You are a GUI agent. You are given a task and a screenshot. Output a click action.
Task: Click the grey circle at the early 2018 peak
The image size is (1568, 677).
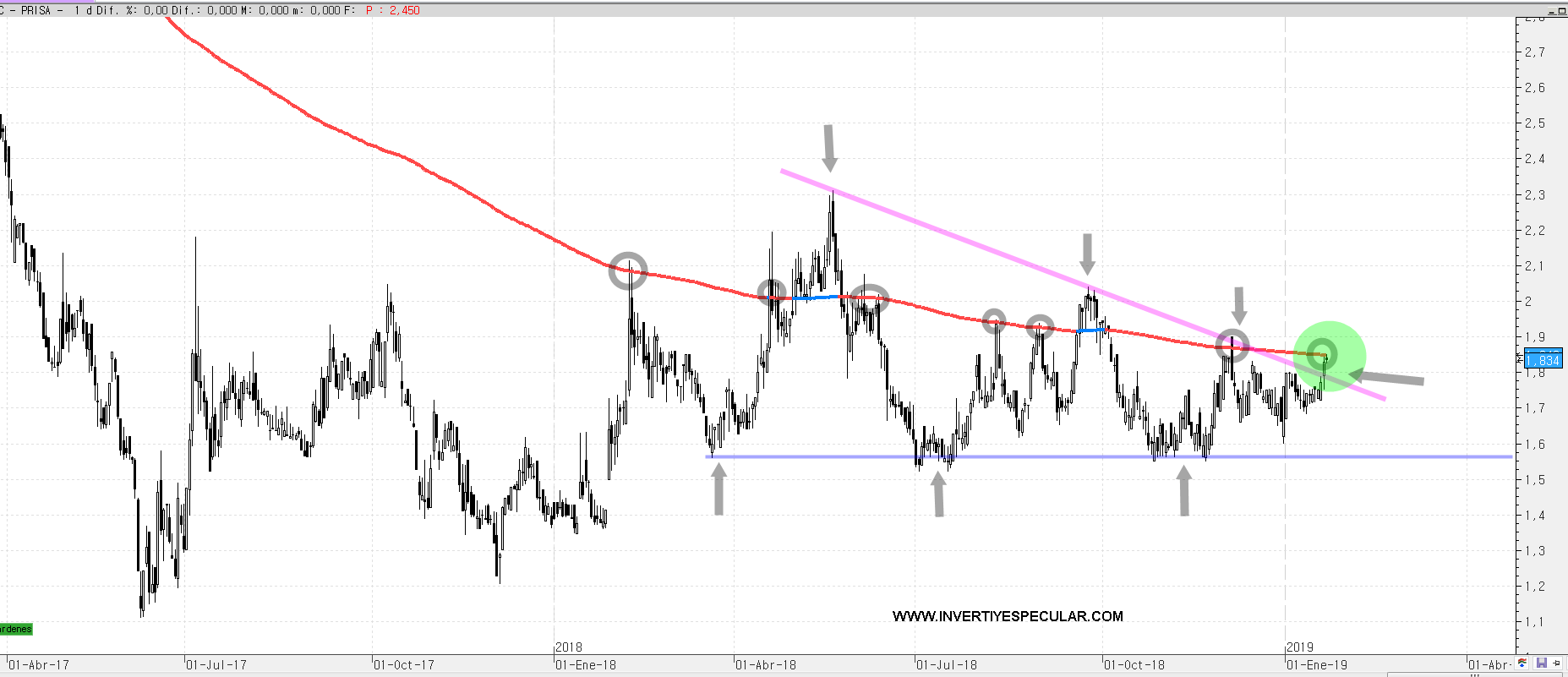pyautogui.click(x=628, y=270)
